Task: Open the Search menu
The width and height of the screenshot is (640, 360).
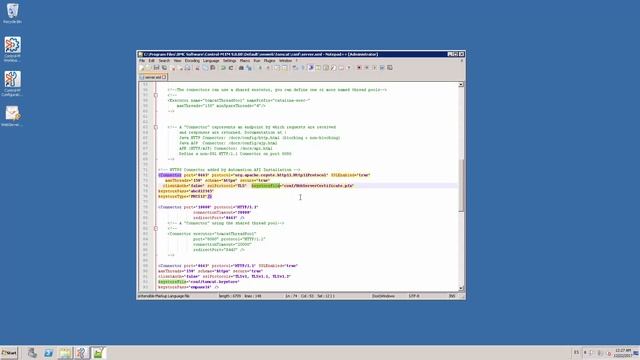Action: point(164,60)
